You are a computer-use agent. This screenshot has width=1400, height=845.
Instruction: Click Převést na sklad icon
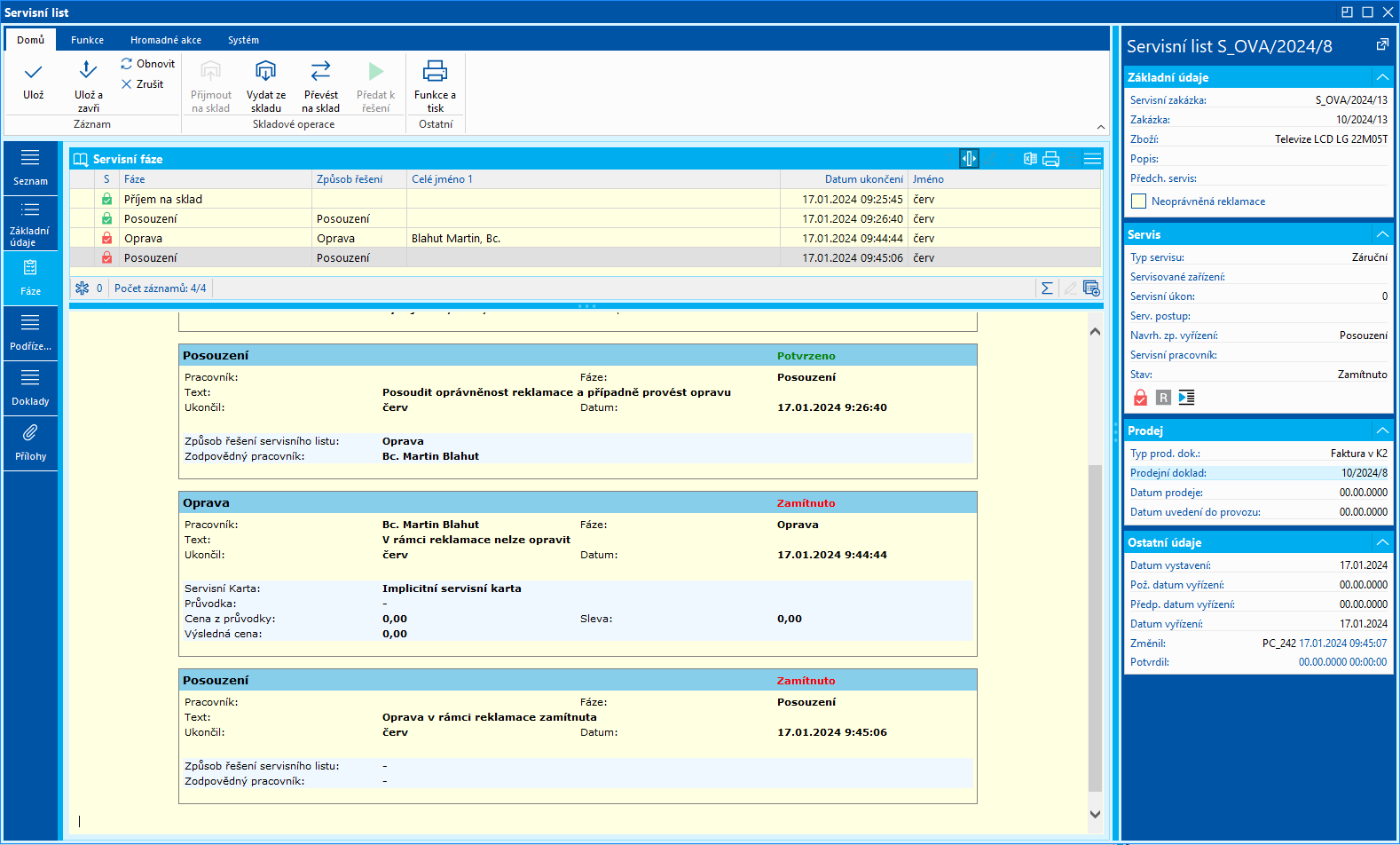click(x=320, y=71)
